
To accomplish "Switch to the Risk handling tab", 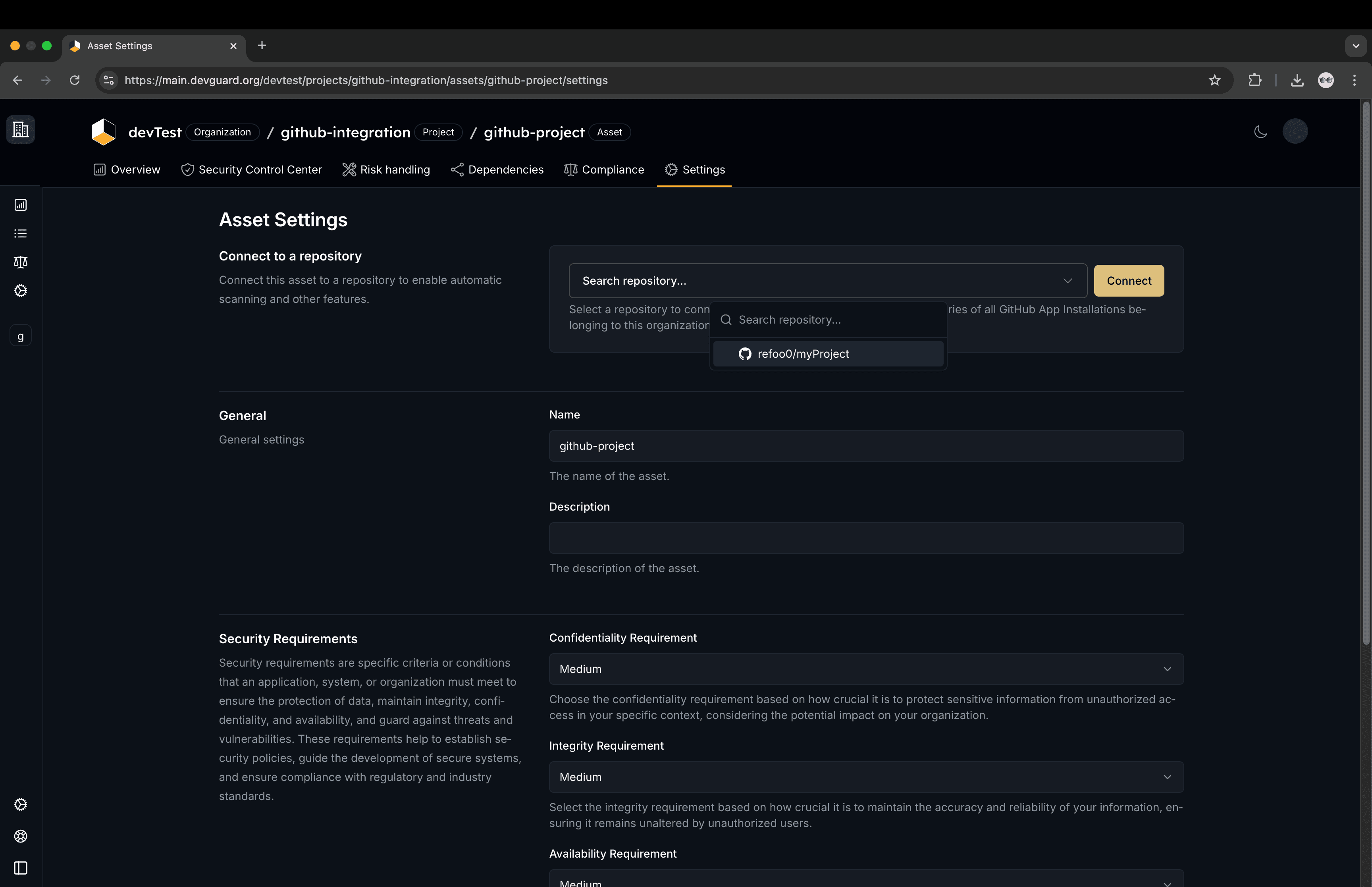I will (x=386, y=169).
